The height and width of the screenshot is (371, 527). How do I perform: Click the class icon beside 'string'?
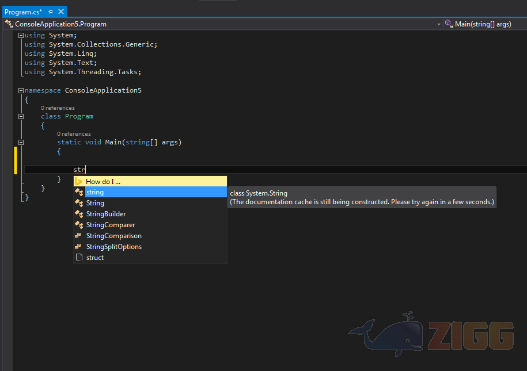tap(79, 192)
